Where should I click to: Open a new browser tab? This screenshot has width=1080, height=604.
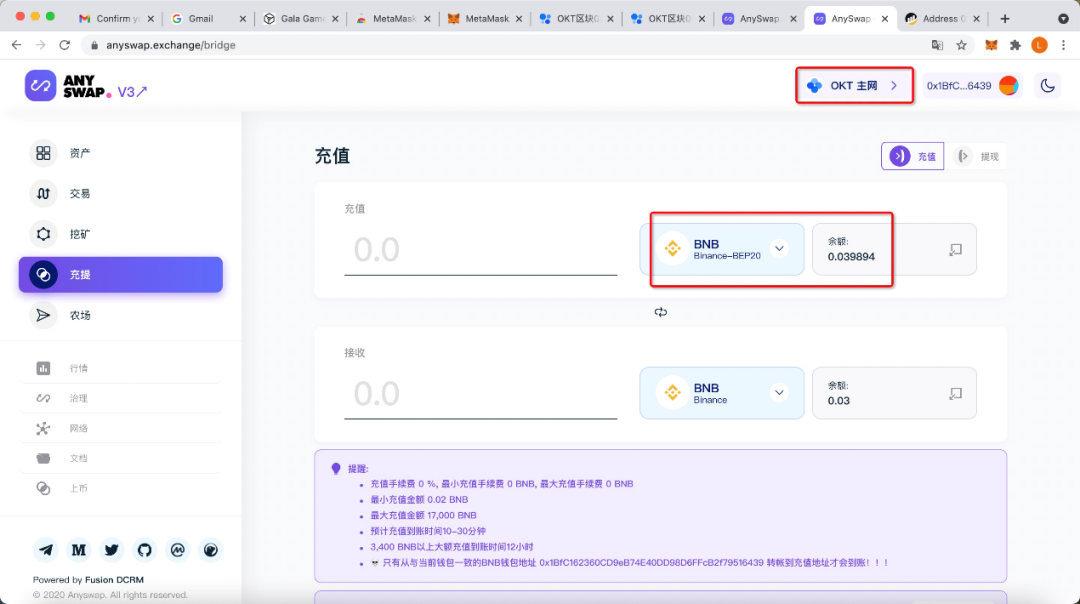tap(1005, 19)
